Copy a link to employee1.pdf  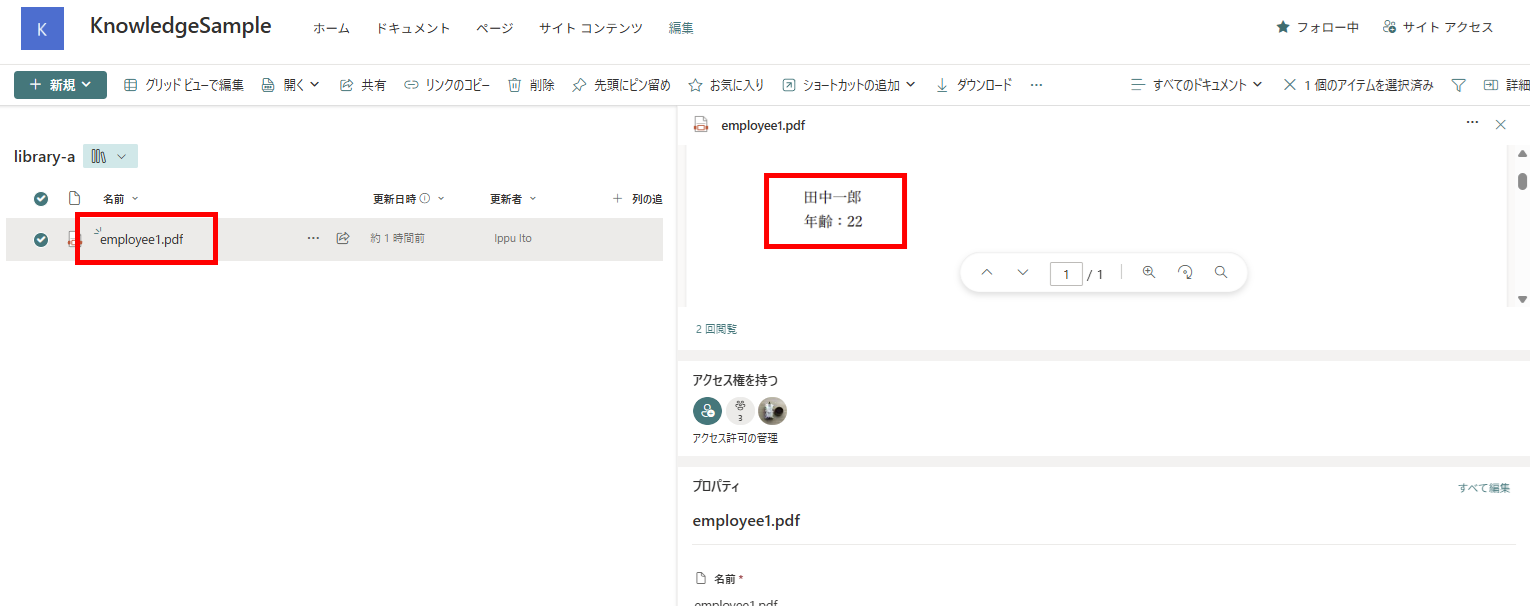[447, 84]
